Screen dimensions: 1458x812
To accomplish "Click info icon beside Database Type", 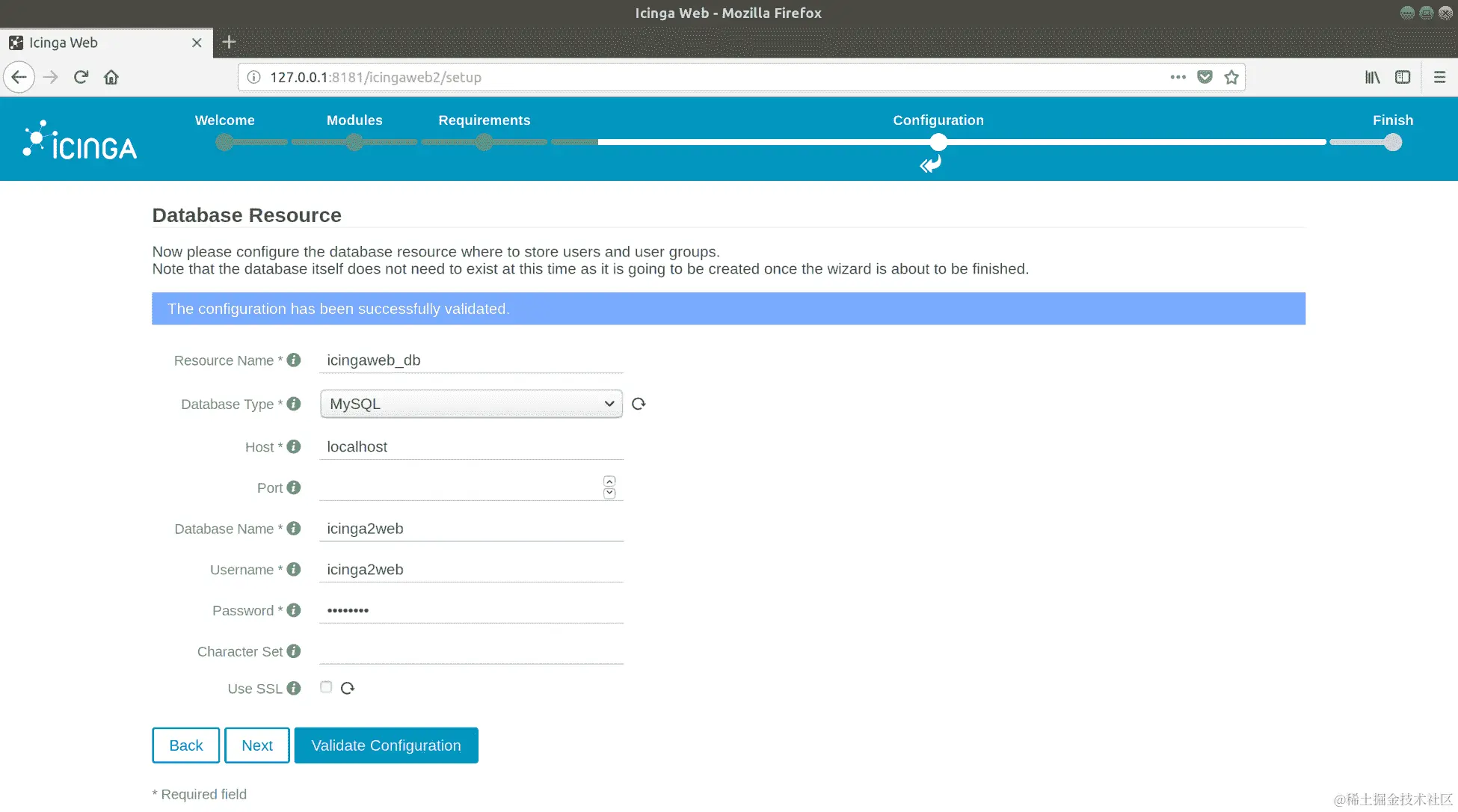I will tap(294, 404).
